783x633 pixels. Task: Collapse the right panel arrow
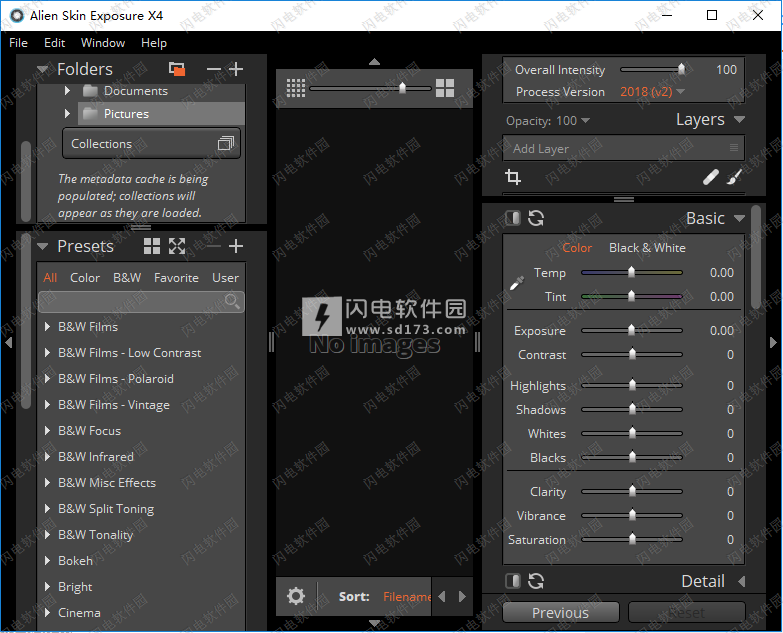point(774,343)
